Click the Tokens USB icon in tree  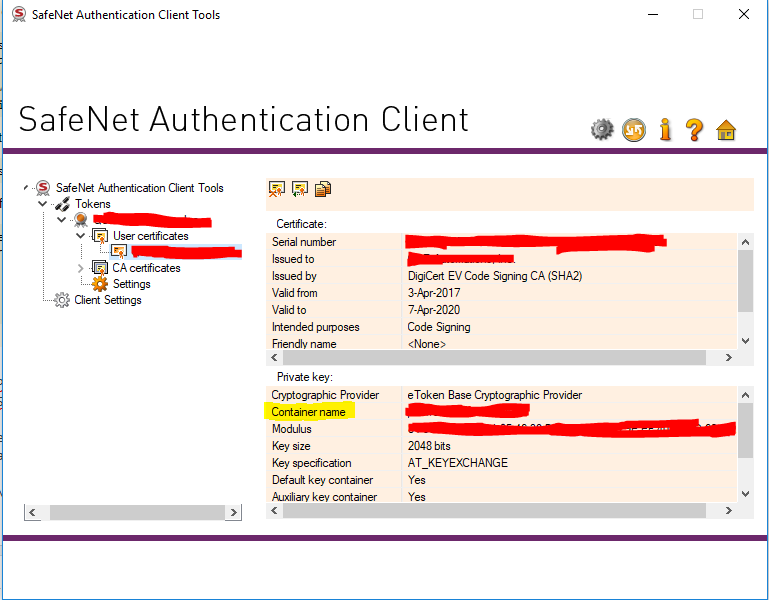(62, 204)
